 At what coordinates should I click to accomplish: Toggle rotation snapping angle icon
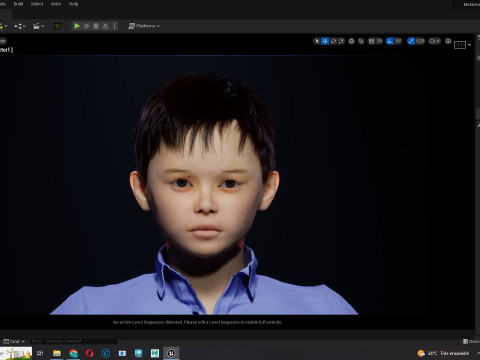pos(390,41)
